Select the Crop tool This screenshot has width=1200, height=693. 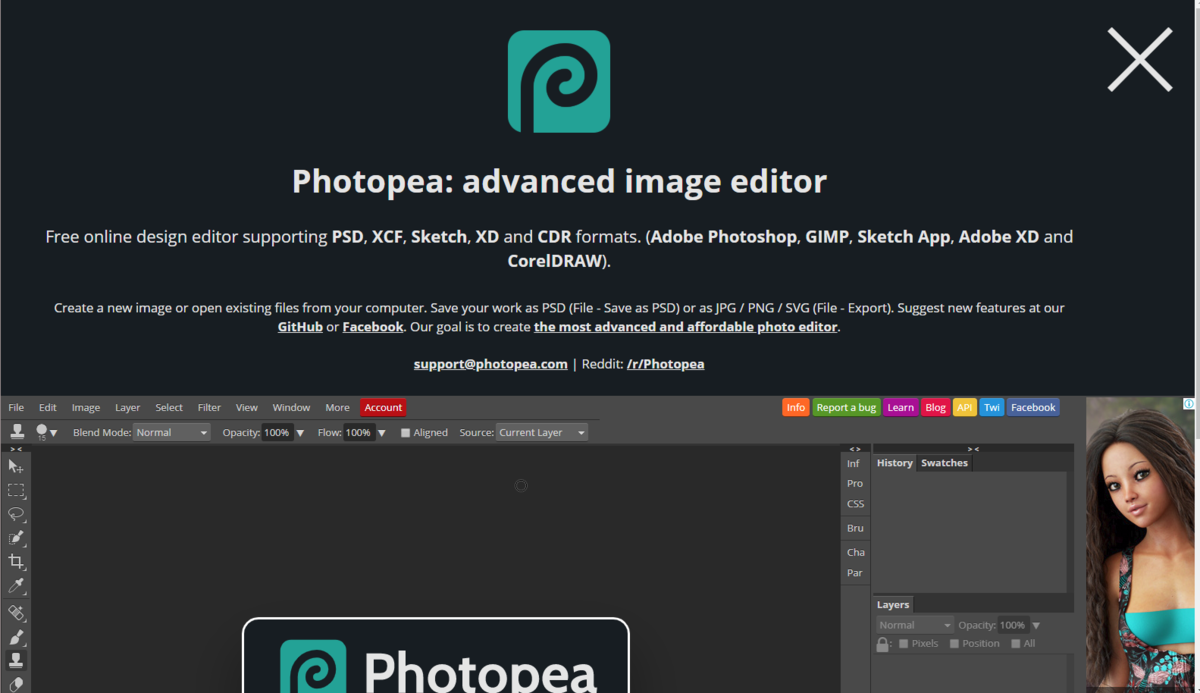[x=16, y=562]
